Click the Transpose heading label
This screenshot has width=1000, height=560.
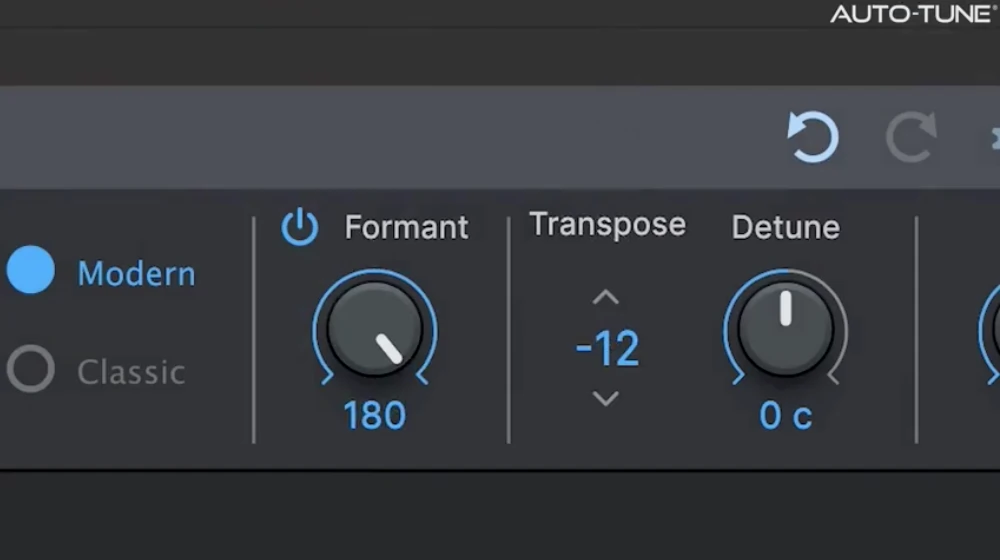607,225
